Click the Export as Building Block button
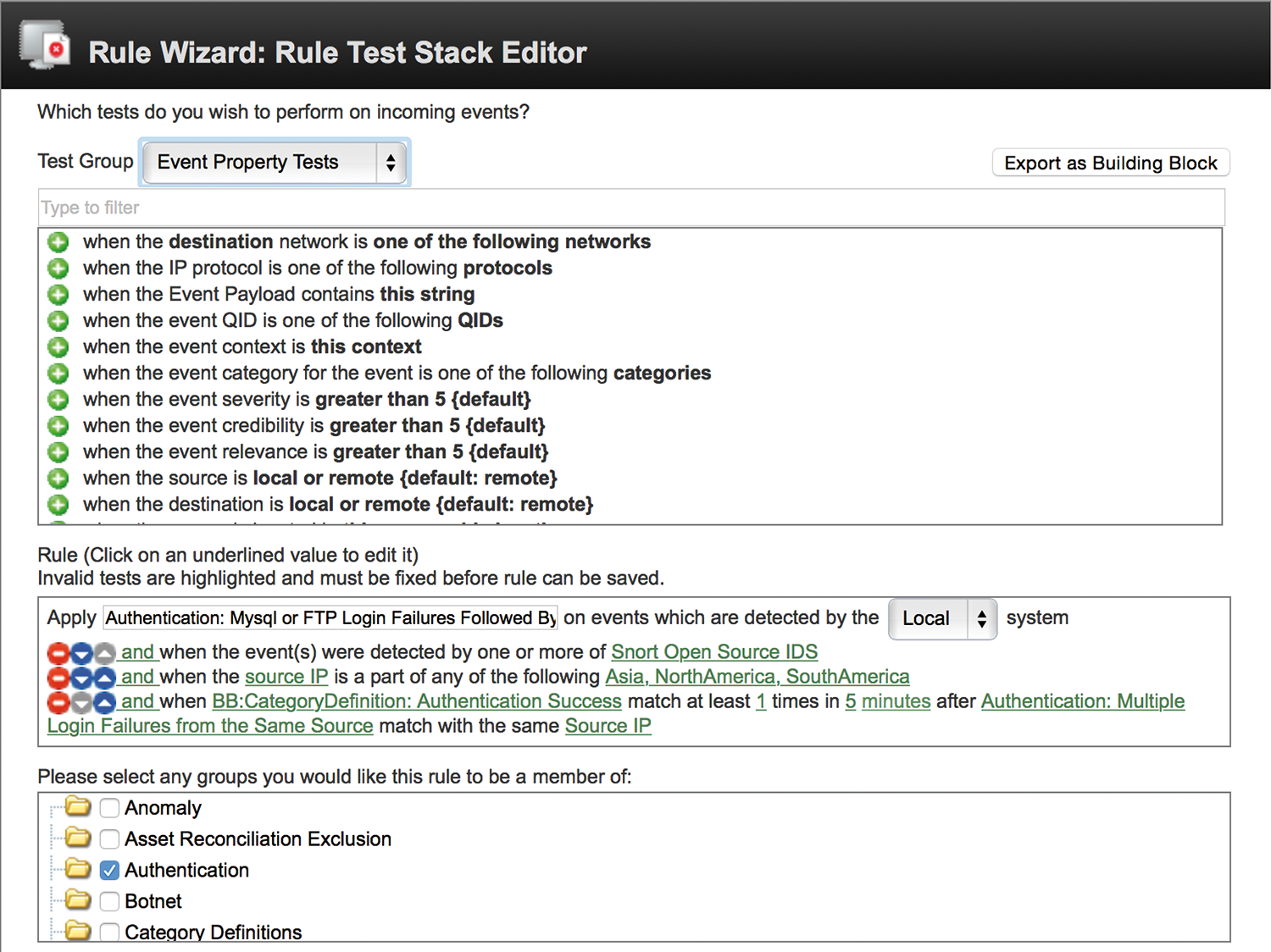 (1110, 163)
